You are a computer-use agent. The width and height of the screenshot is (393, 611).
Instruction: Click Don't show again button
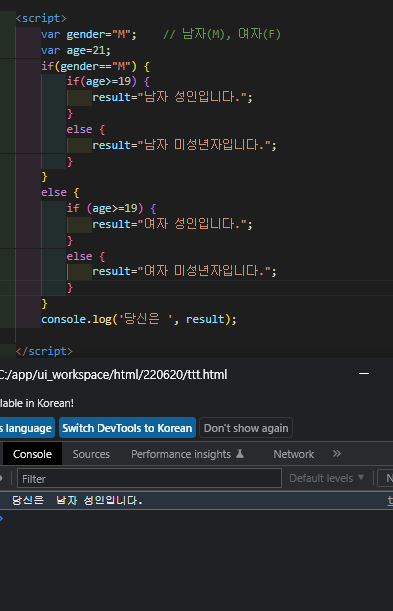point(246,428)
